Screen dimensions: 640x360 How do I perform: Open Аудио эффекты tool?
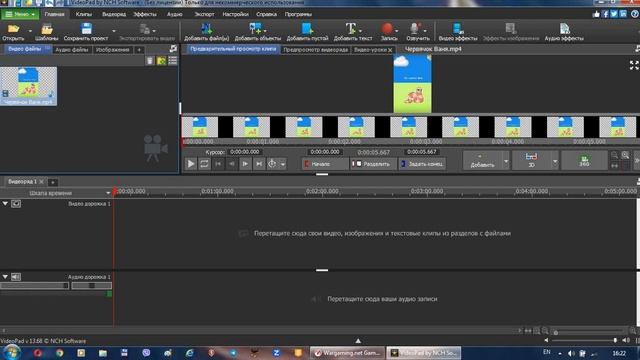tap(564, 32)
